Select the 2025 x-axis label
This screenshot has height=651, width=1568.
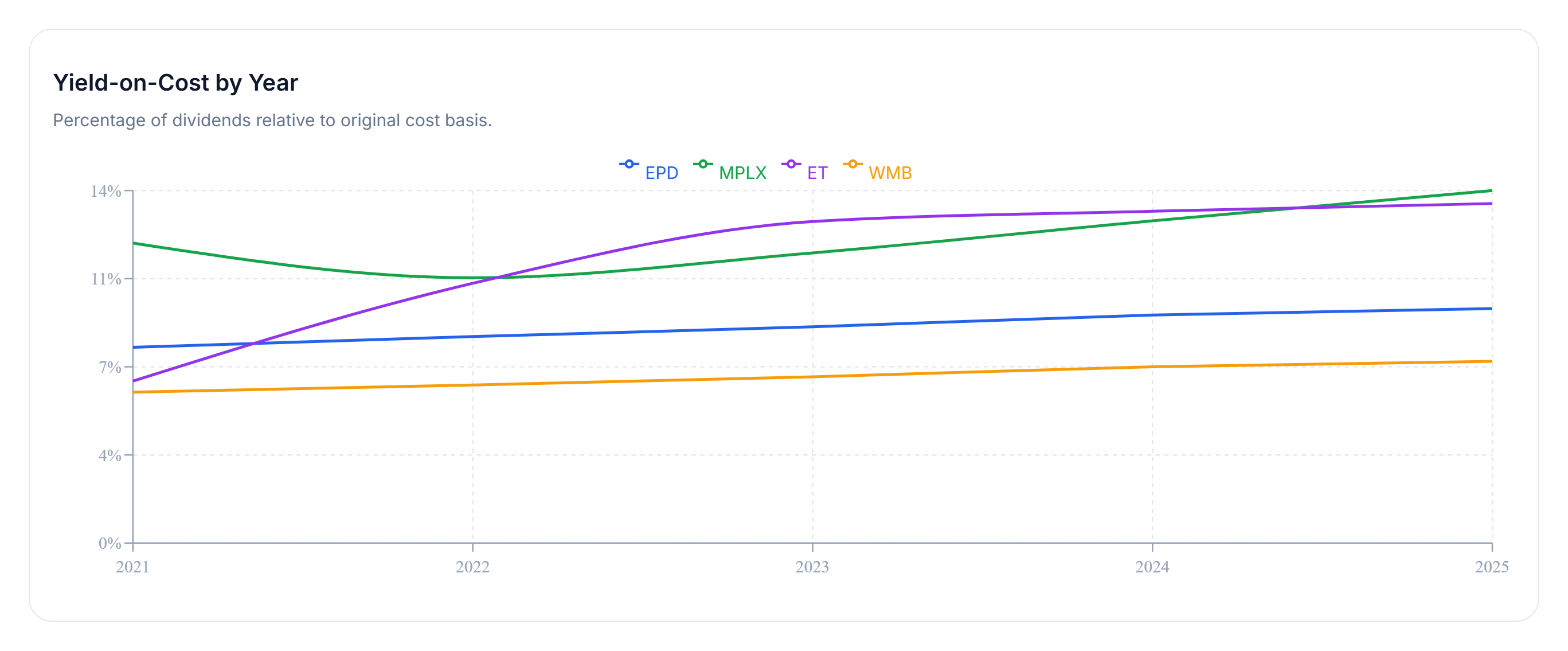tap(1491, 567)
